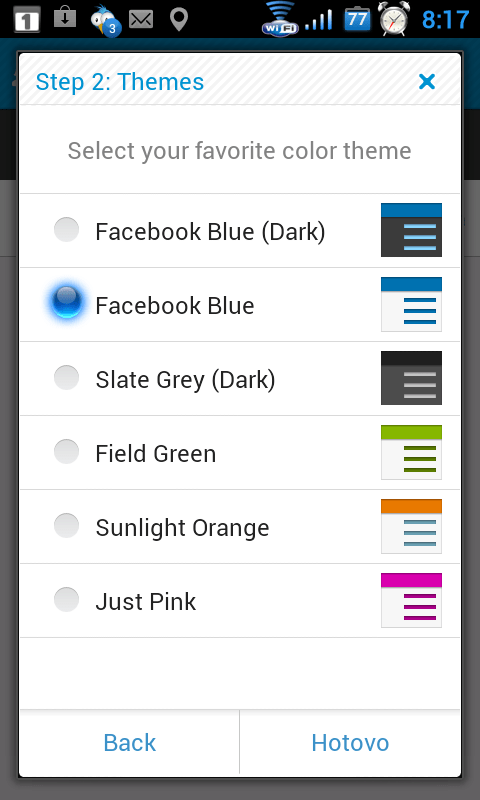The image size is (480, 800).
Task: Tap the Facebook Blue light theme preview icon
Action: 411,304
